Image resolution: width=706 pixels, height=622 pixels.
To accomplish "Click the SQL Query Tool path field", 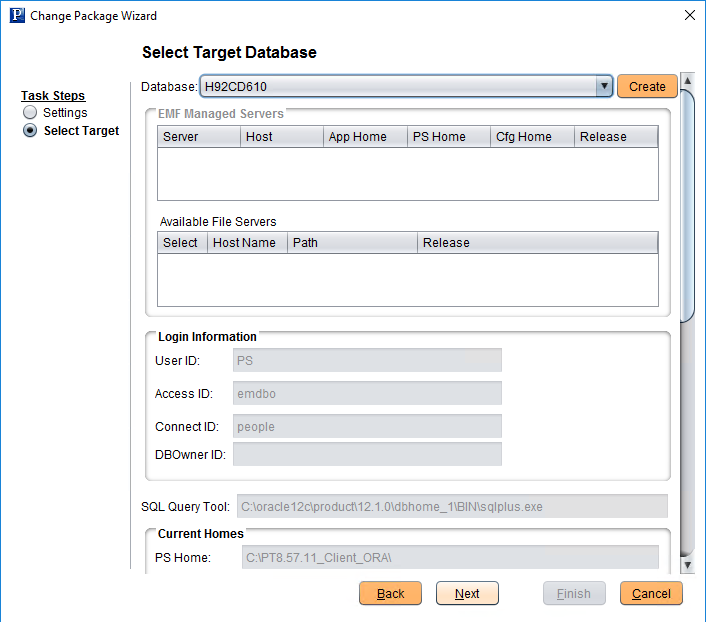I will click(x=451, y=507).
